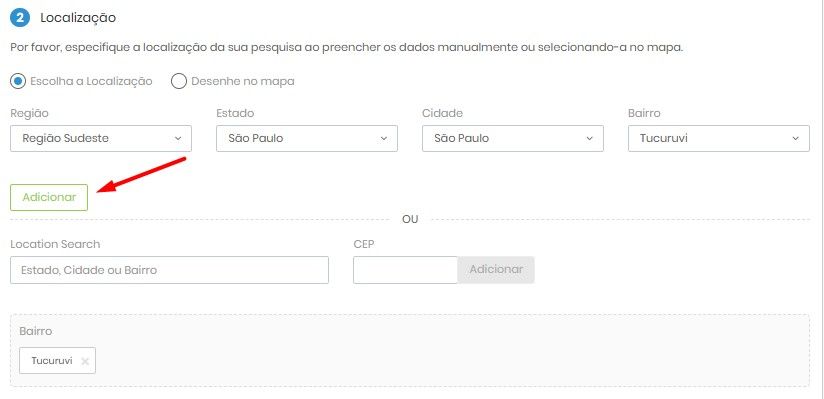Click the Desenhe no mapa label text
This screenshot has width=824, height=399.
pyautogui.click(x=243, y=81)
